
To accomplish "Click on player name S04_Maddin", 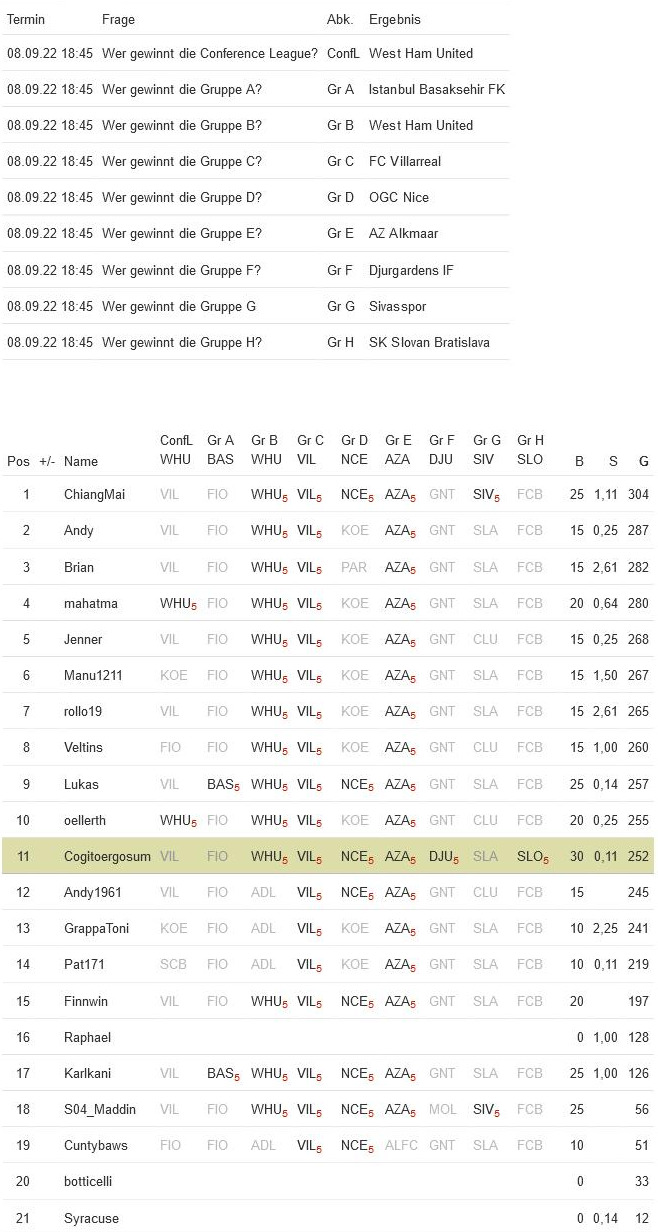I will [99, 1109].
